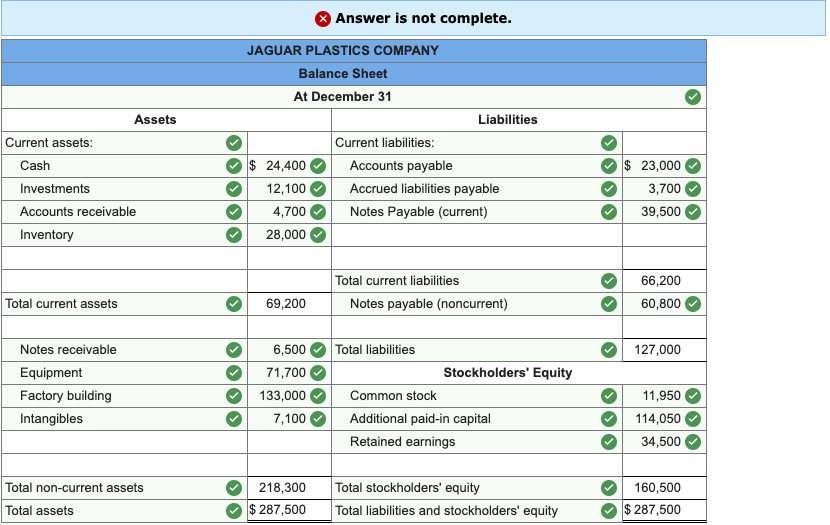Click check icon beside Total stockholders' equity
This screenshot has width=830, height=525.
(x=609, y=487)
